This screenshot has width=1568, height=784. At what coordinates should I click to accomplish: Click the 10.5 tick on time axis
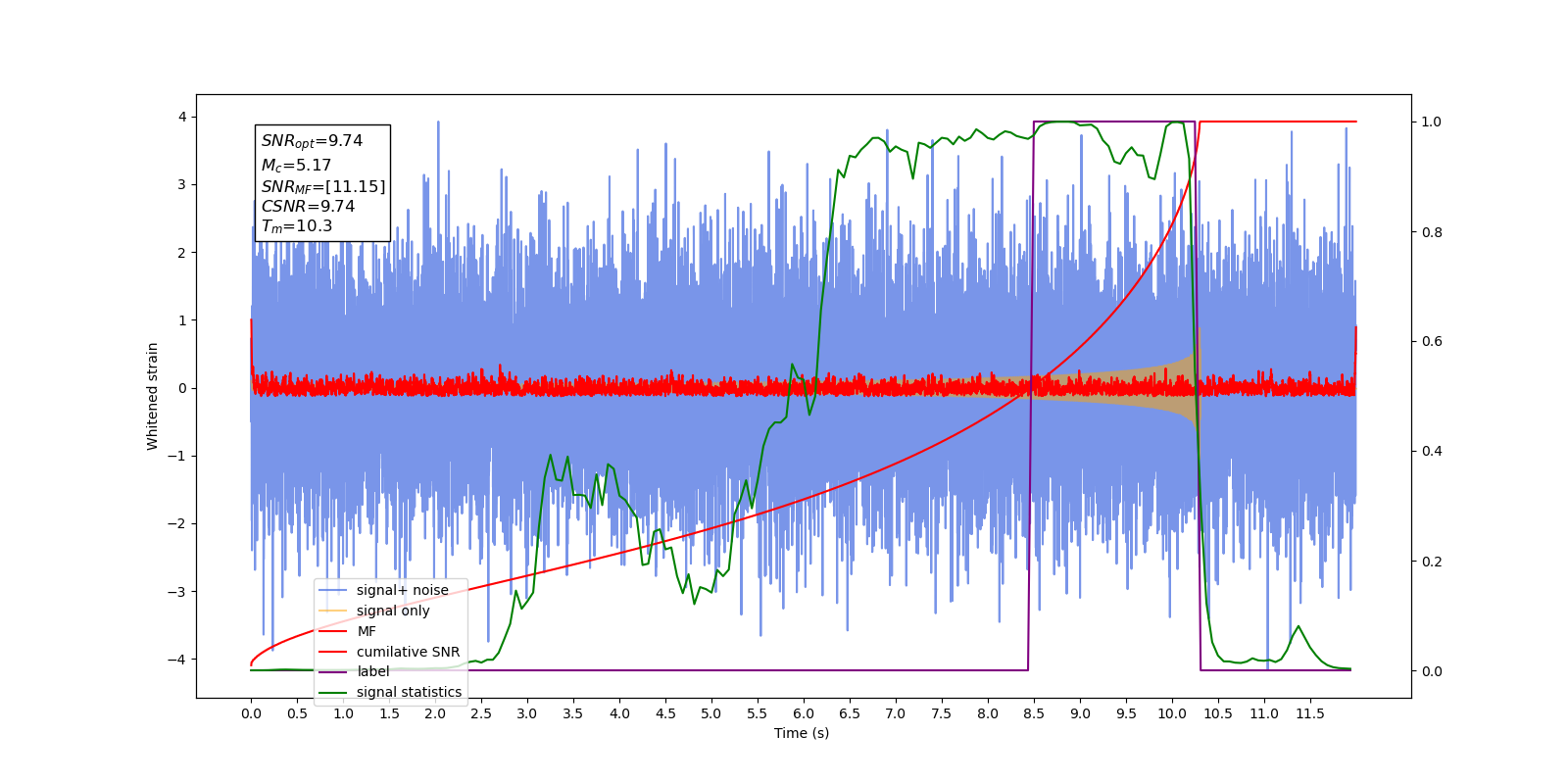(x=1218, y=713)
